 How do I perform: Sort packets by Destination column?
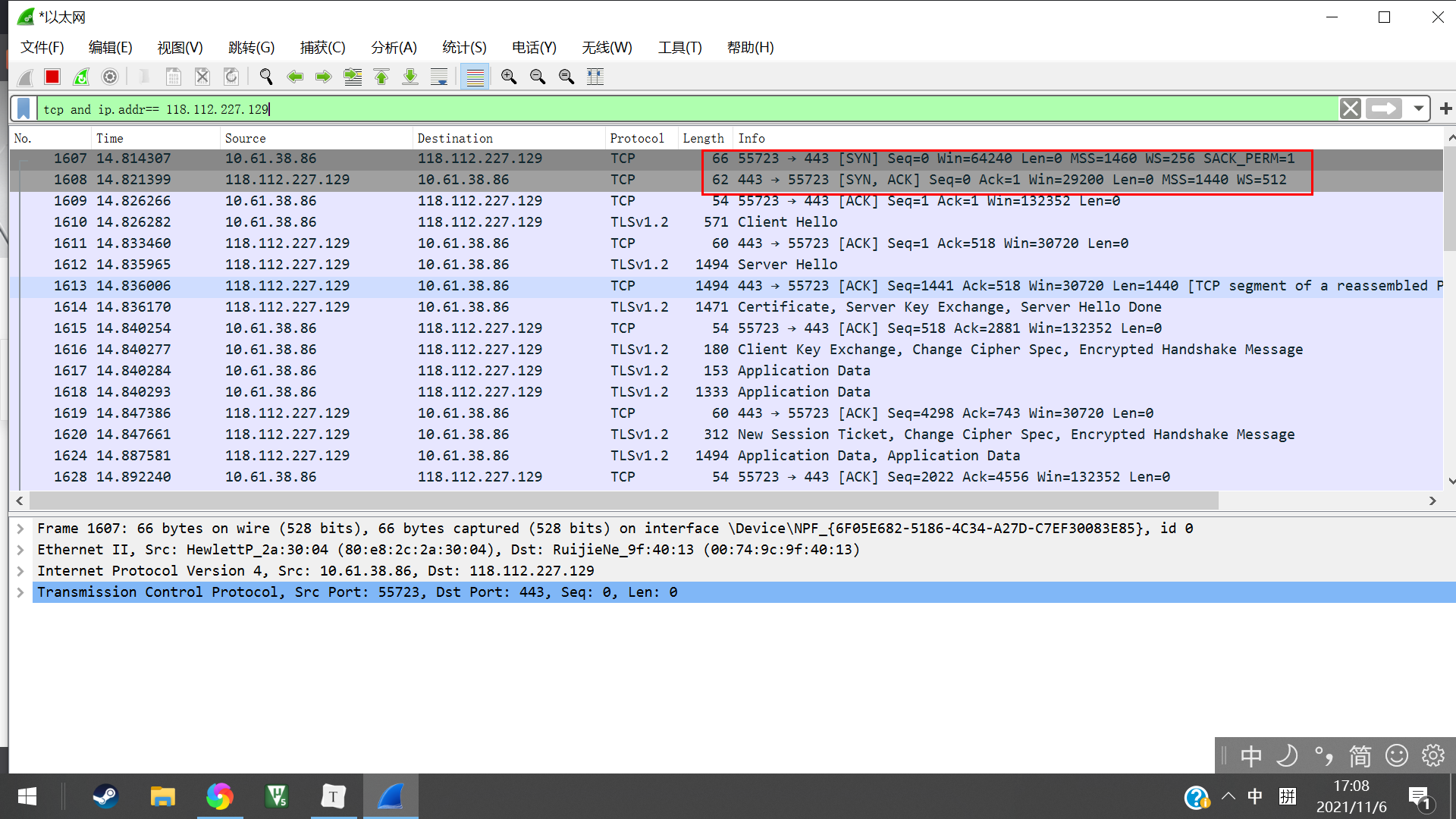pos(509,138)
